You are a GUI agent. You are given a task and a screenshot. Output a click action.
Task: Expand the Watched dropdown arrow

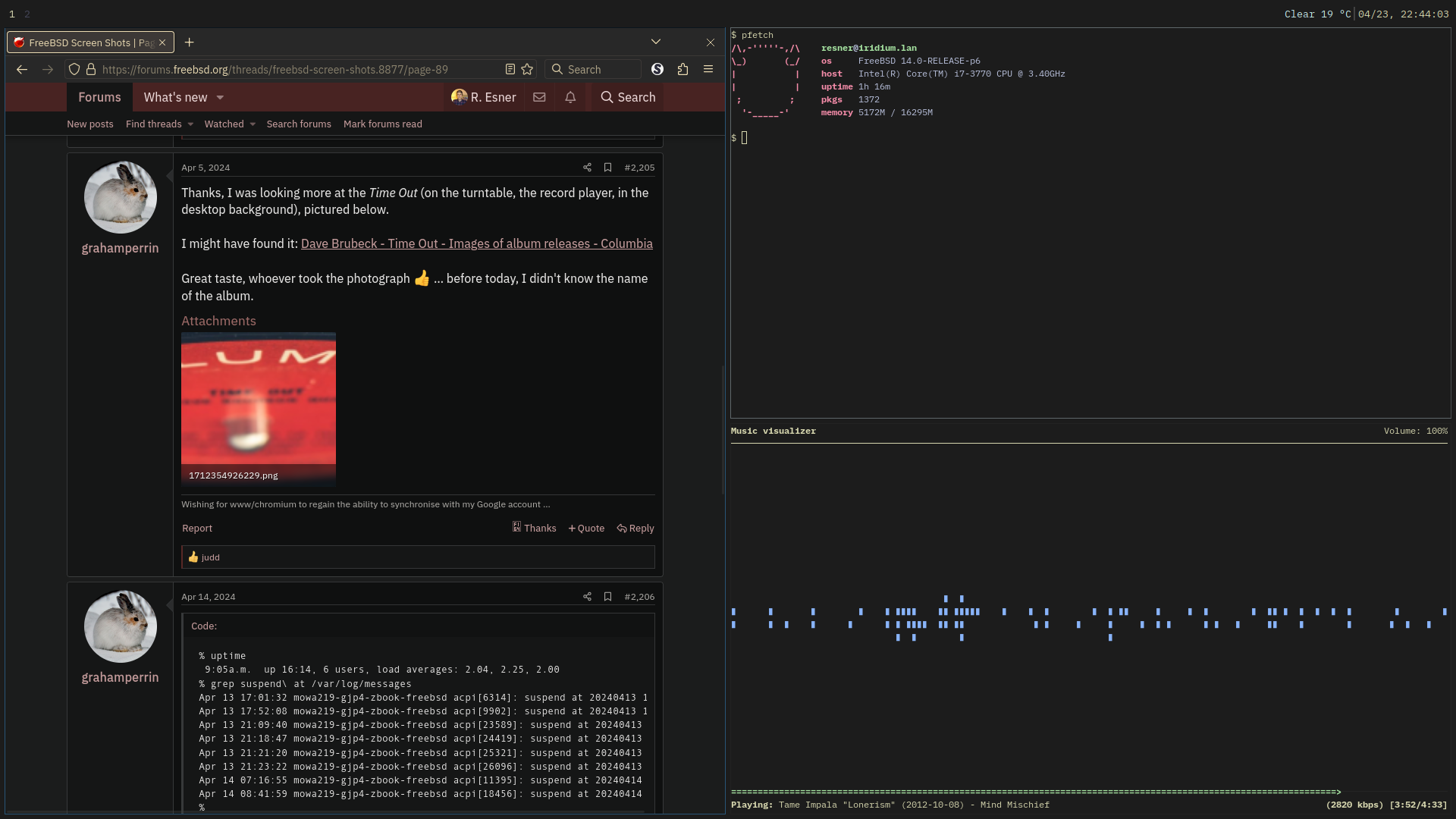tap(253, 124)
